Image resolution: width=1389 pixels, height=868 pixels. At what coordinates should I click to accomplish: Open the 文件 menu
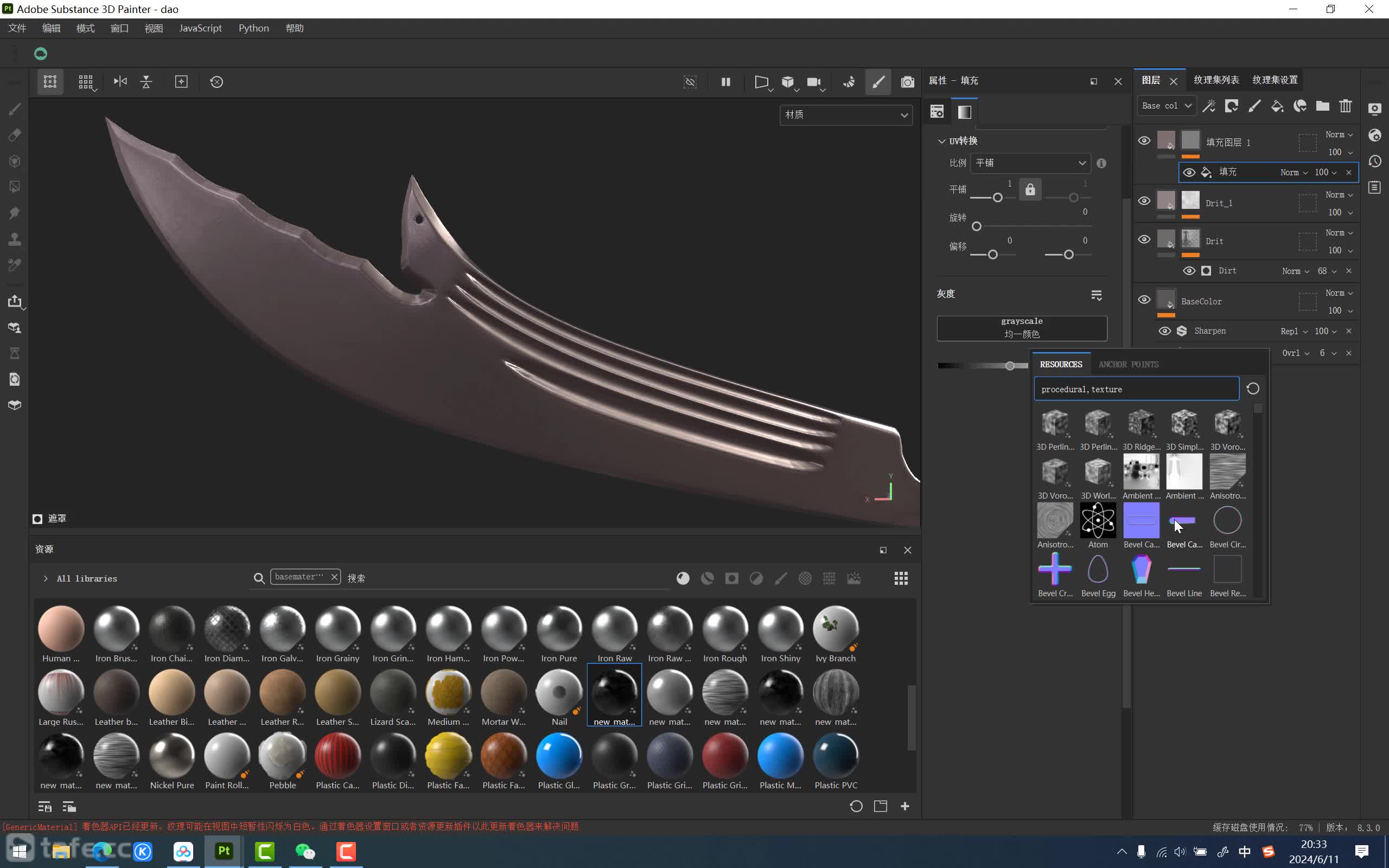(x=17, y=28)
